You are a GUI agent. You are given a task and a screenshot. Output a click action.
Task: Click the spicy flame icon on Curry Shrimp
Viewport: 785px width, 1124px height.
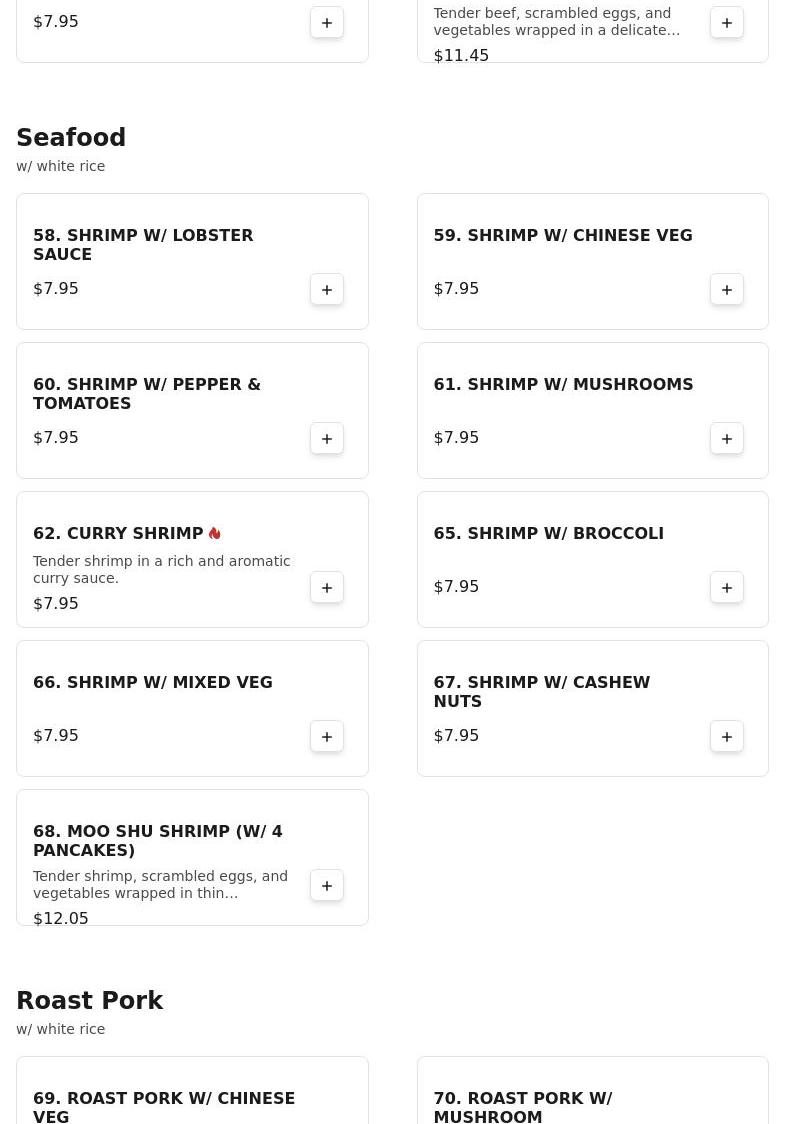pos(215,533)
